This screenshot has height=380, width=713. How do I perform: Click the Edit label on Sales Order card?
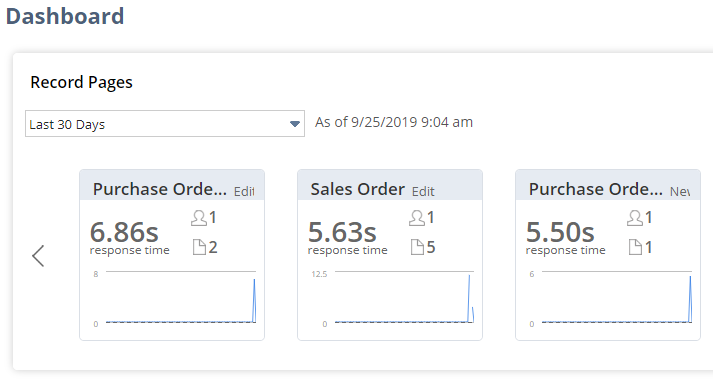pos(423,192)
